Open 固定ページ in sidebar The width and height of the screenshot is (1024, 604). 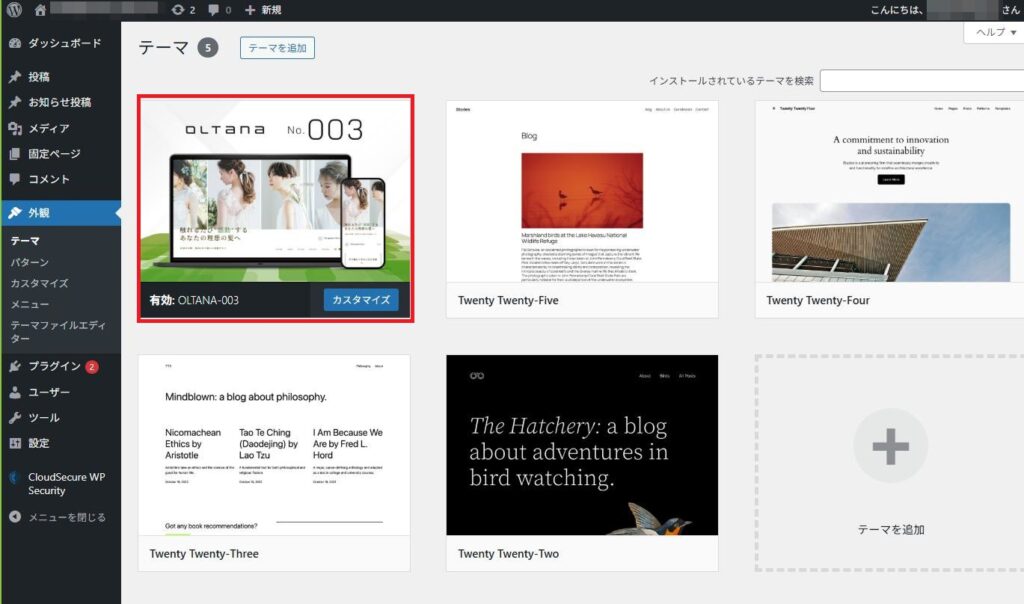click(61, 153)
